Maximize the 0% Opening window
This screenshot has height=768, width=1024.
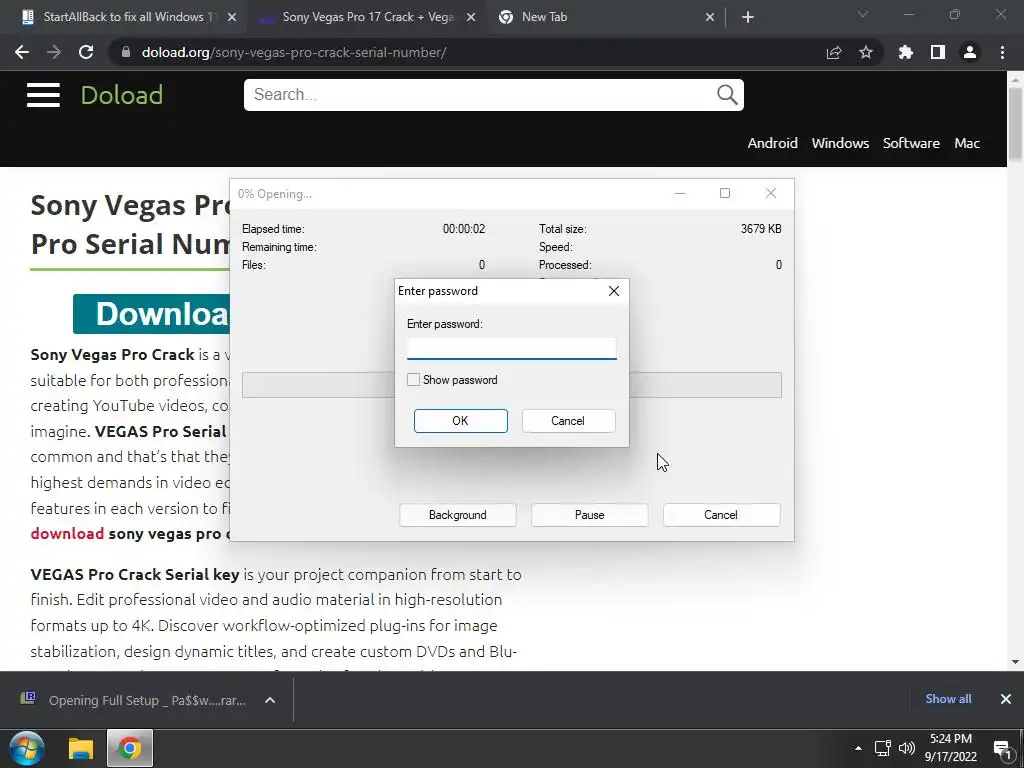click(x=725, y=193)
